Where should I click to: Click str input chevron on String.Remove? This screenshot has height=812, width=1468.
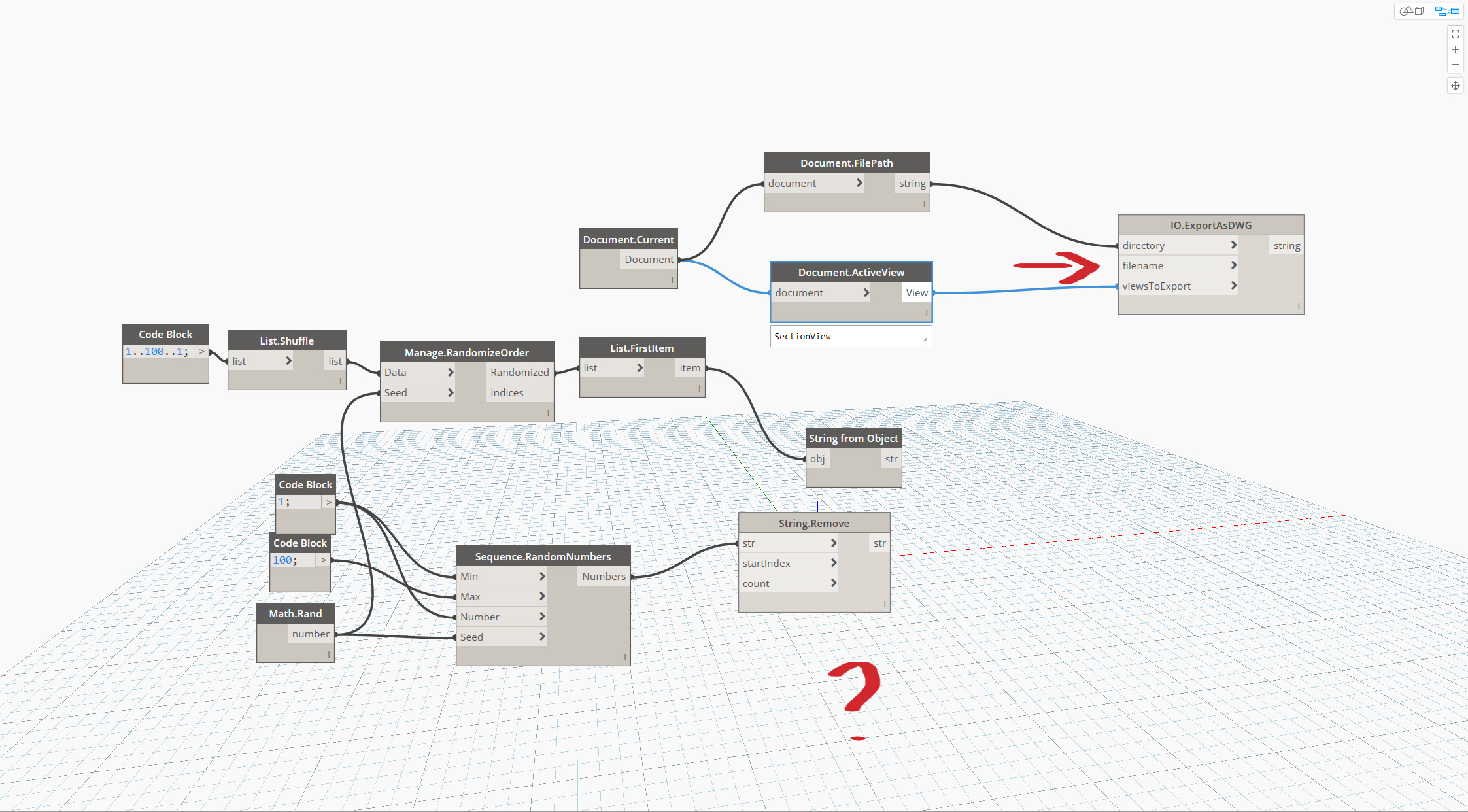[833, 543]
